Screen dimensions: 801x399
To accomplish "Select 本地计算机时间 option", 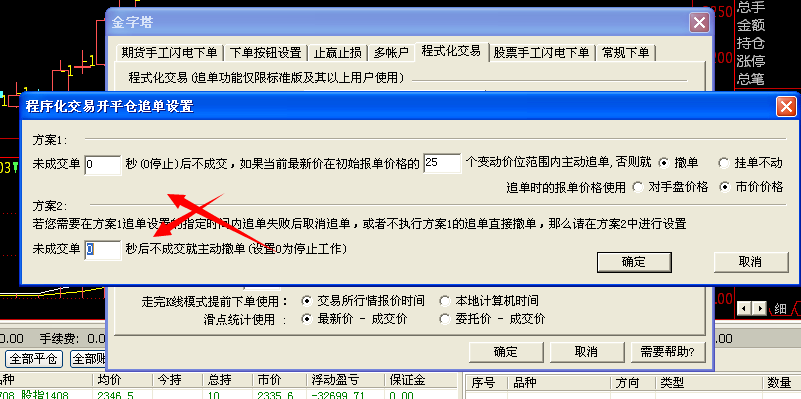I will coord(489,300).
